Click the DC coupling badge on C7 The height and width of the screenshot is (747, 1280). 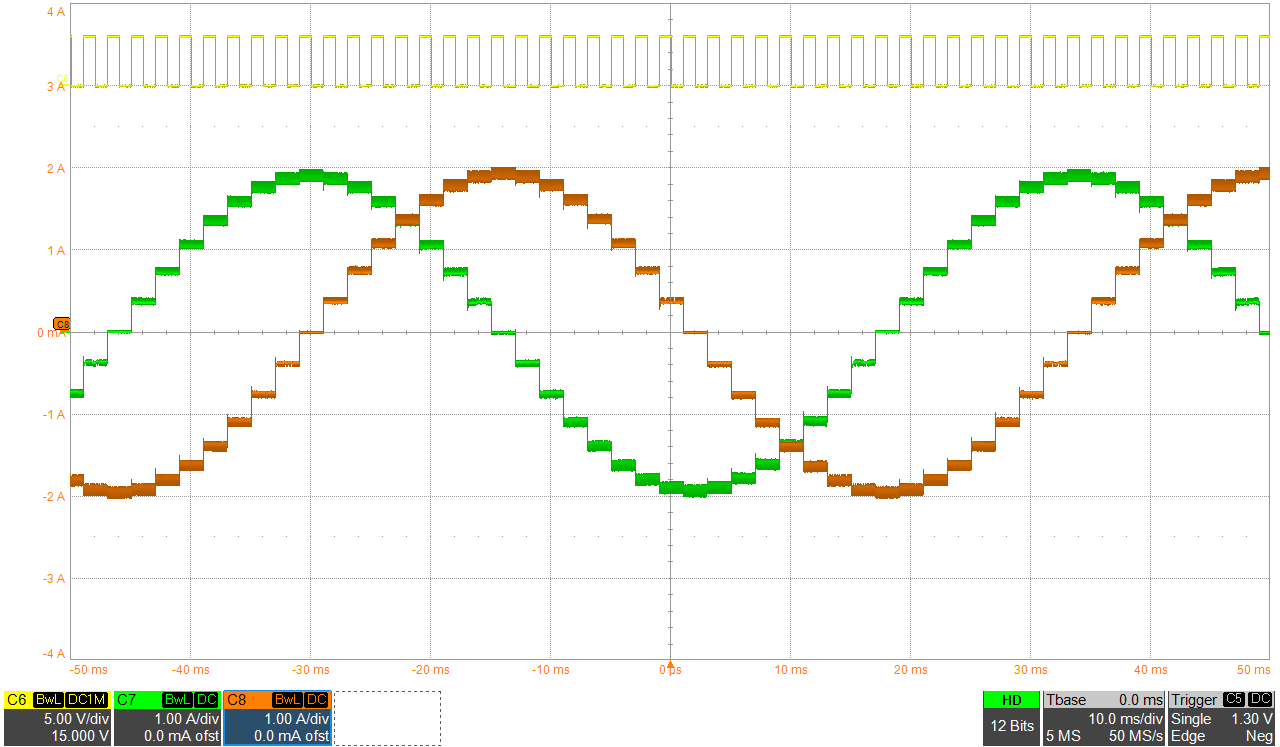206,699
